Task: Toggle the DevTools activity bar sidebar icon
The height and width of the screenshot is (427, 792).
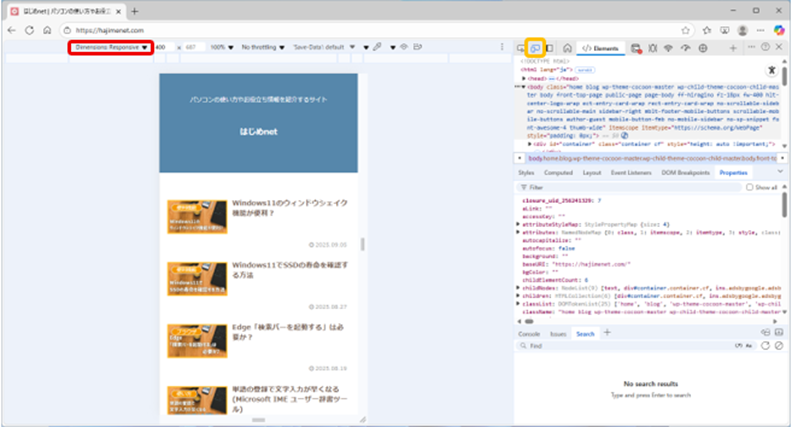Action: (x=550, y=48)
